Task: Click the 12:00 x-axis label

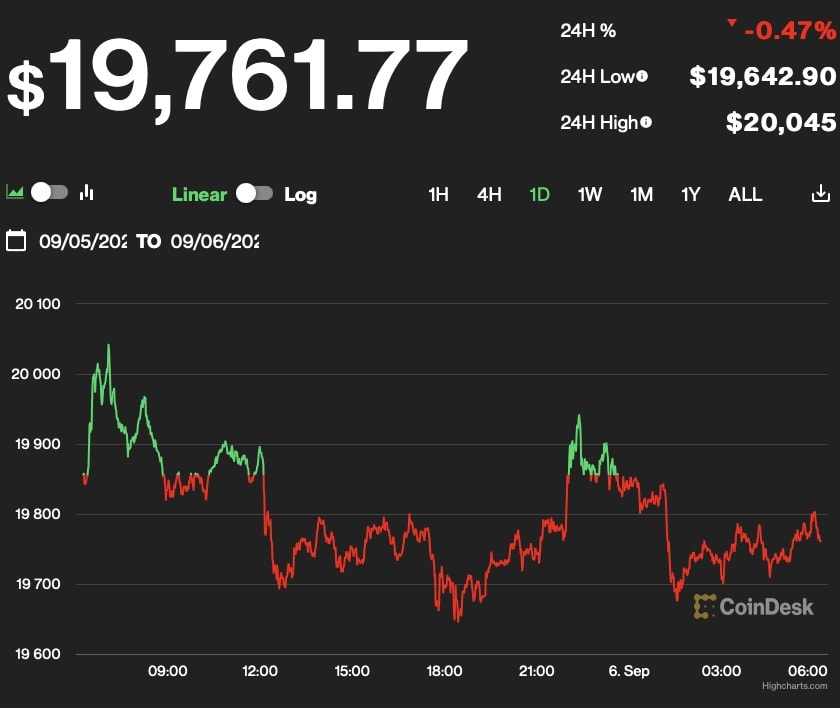Action: 260,671
